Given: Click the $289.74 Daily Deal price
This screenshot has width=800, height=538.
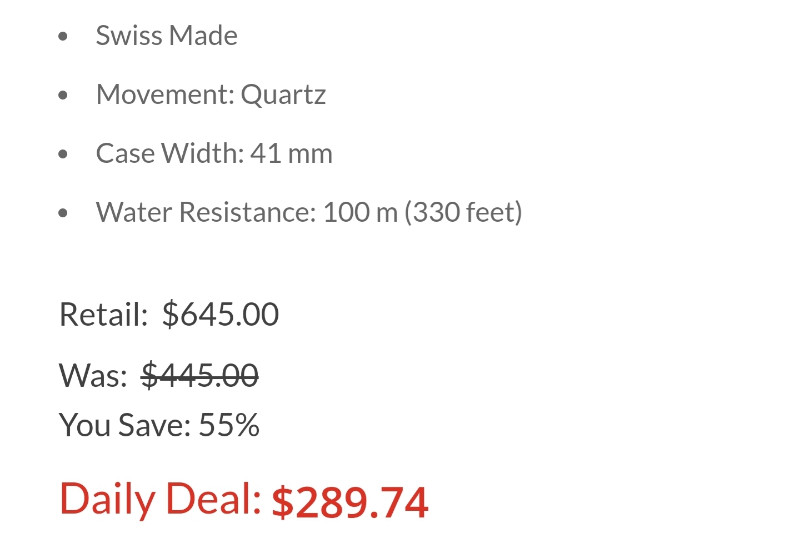Looking at the screenshot, I should tap(350, 502).
